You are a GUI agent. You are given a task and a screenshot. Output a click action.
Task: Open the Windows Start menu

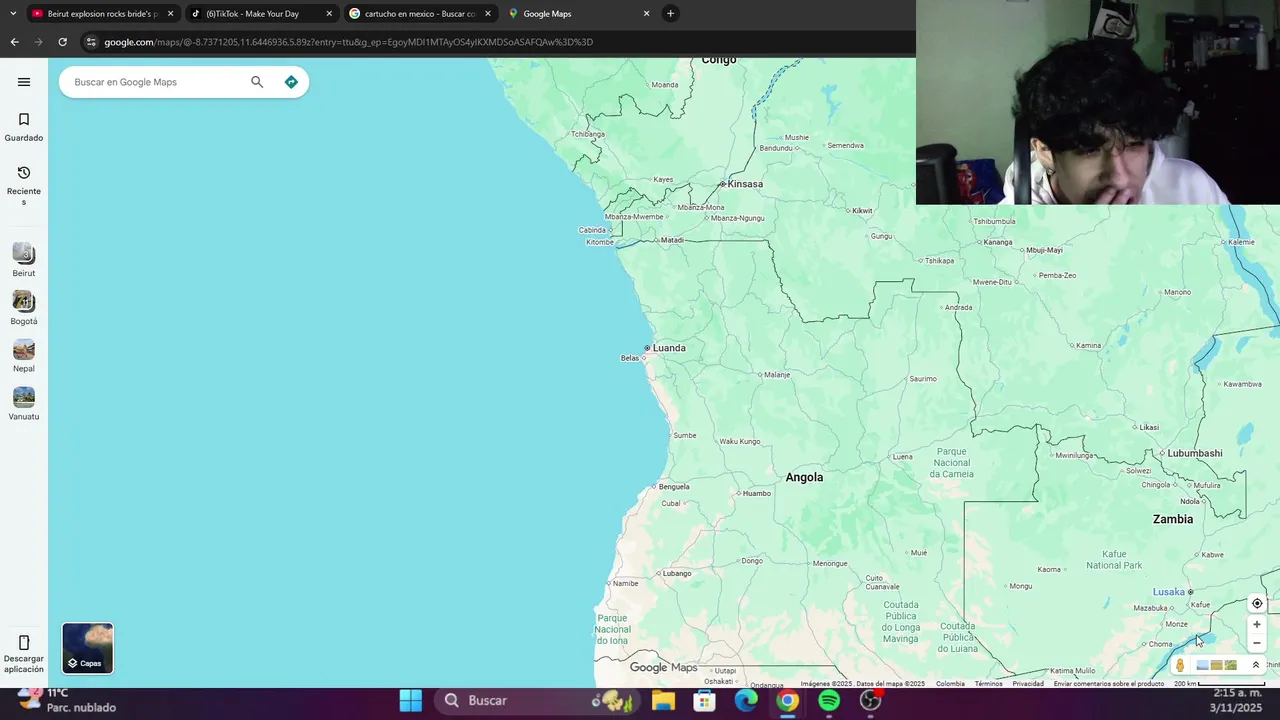(410, 700)
